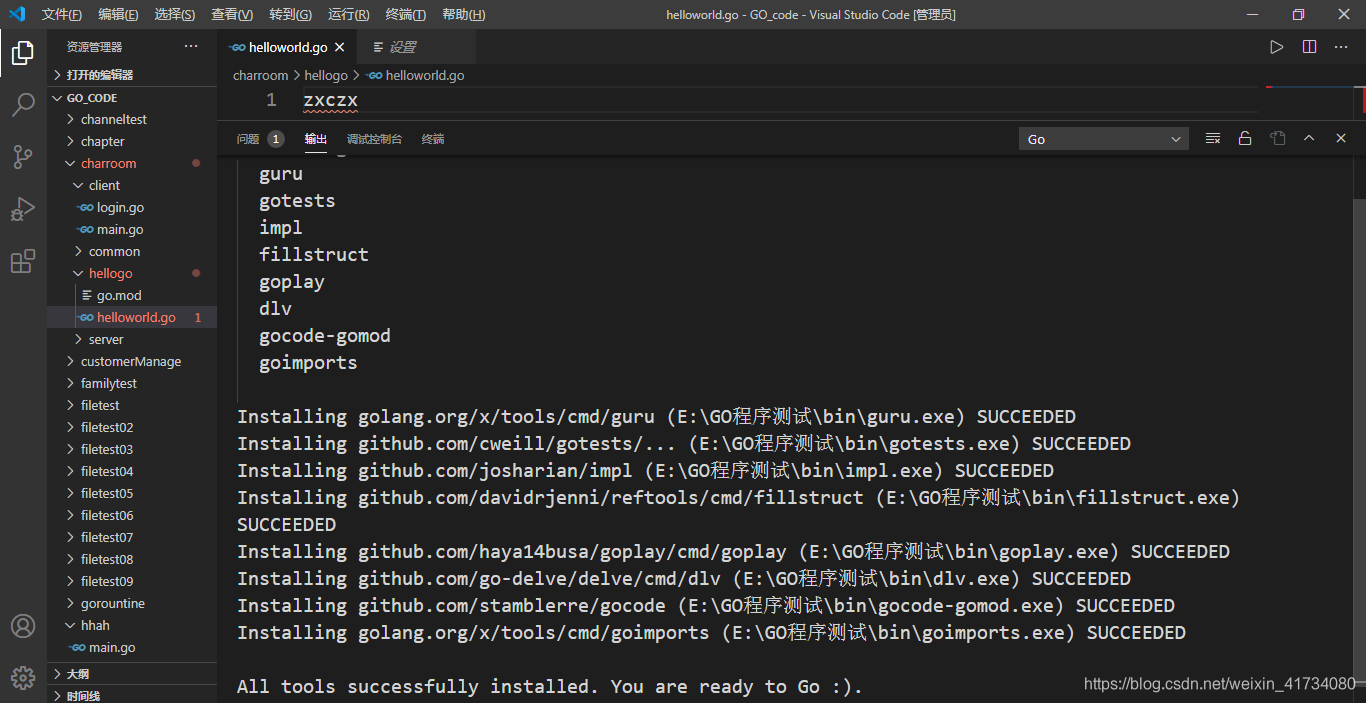Switch to the 问题 panel tab
The image size is (1366, 703).
pos(248,139)
